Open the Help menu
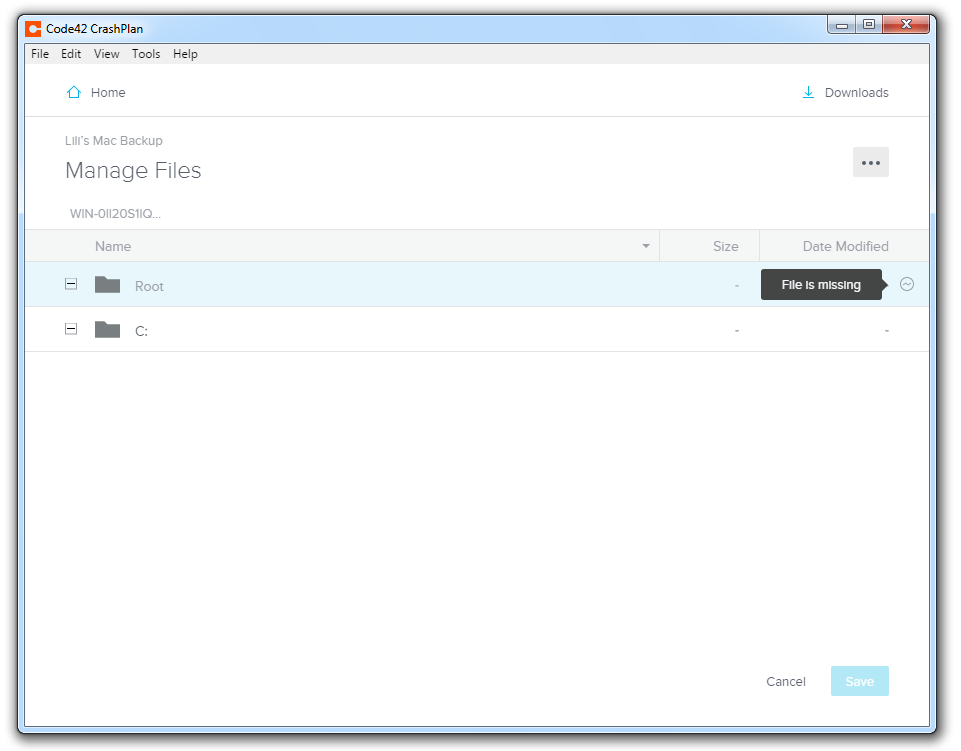Image resolution: width=961 pixels, height=751 pixels. point(185,54)
